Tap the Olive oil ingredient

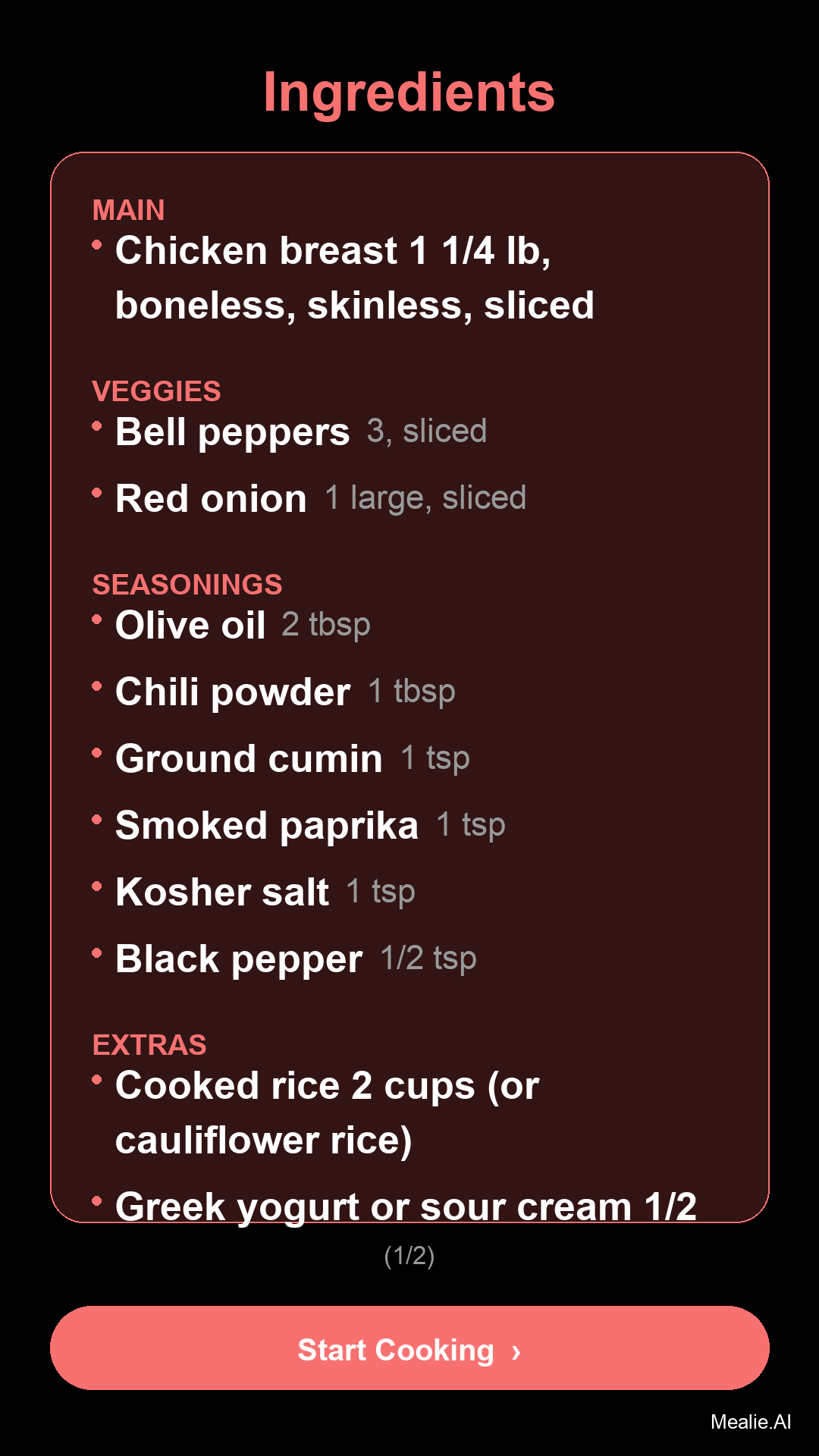[190, 625]
